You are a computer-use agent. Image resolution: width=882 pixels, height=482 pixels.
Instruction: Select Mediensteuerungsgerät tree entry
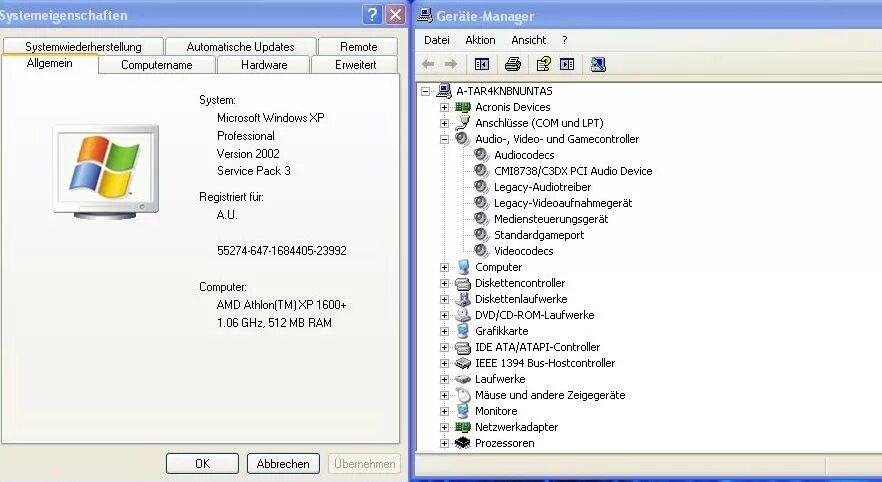coord(551,219)
